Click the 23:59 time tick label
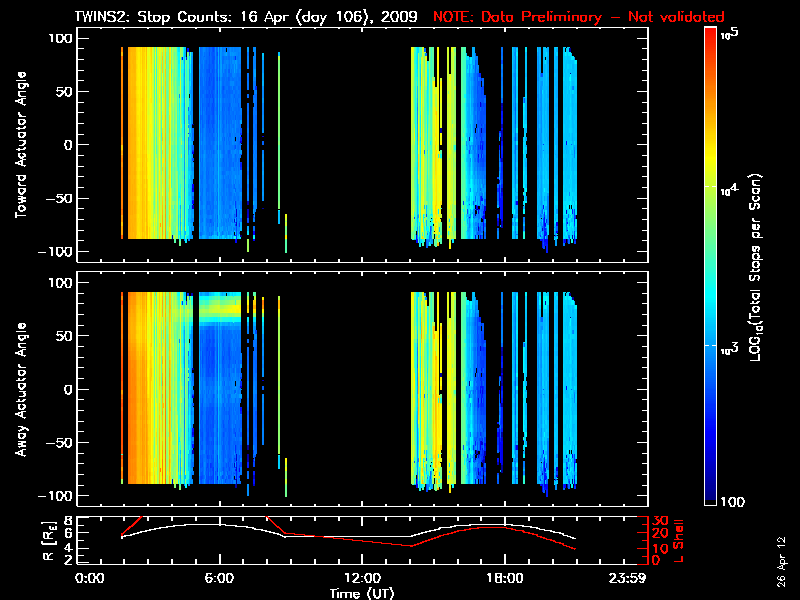The height and width of the screenshot is (600, 800). (x=628, y=578)
